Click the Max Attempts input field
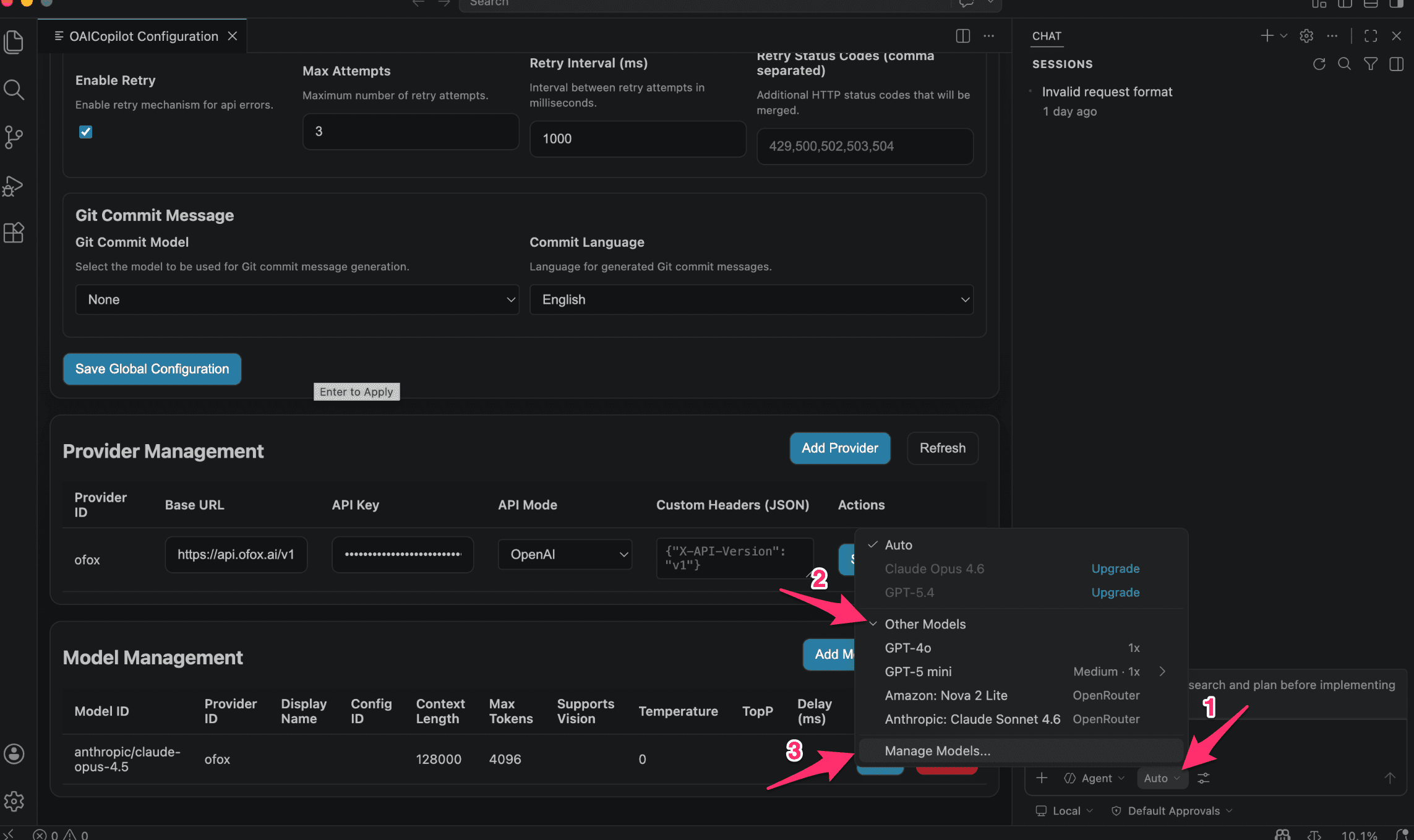Viewport: 1414px width, 840px height. click(410, 132)
